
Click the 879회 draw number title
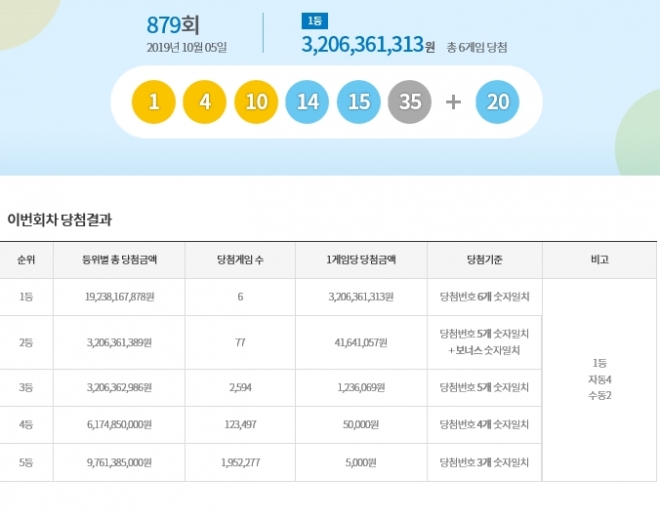(172, 25)
